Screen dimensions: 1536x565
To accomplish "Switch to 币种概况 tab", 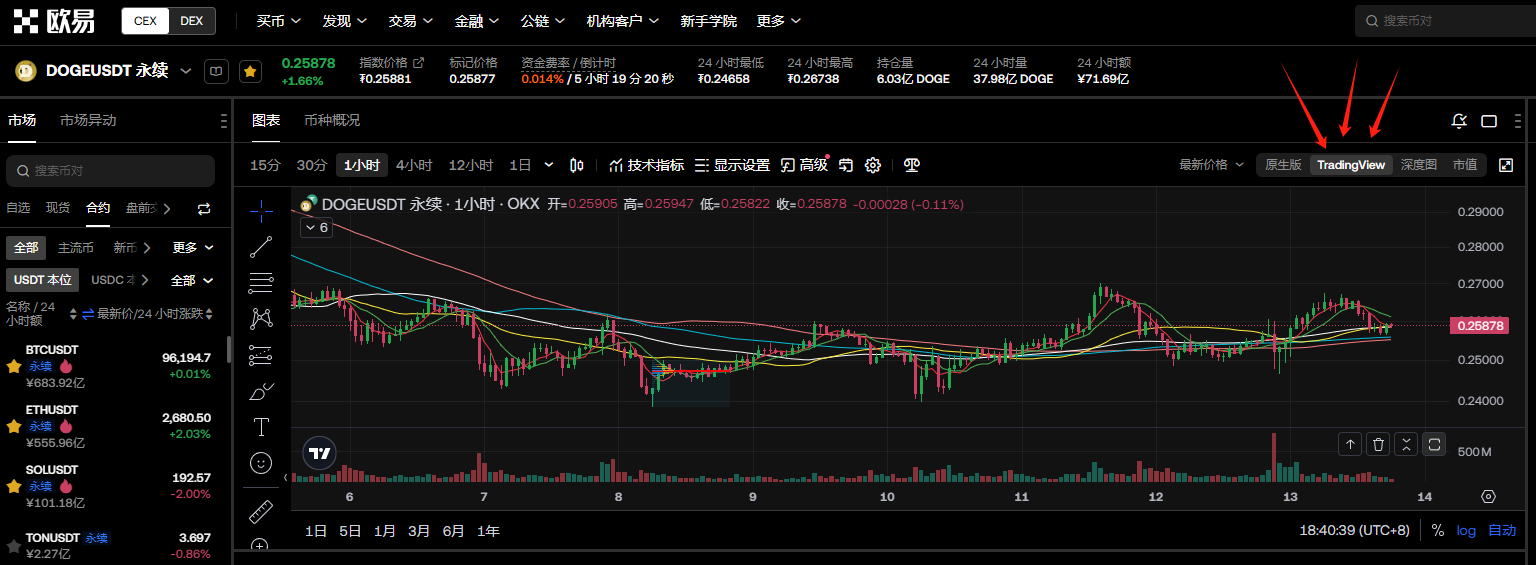I will [x=332, y=120].
